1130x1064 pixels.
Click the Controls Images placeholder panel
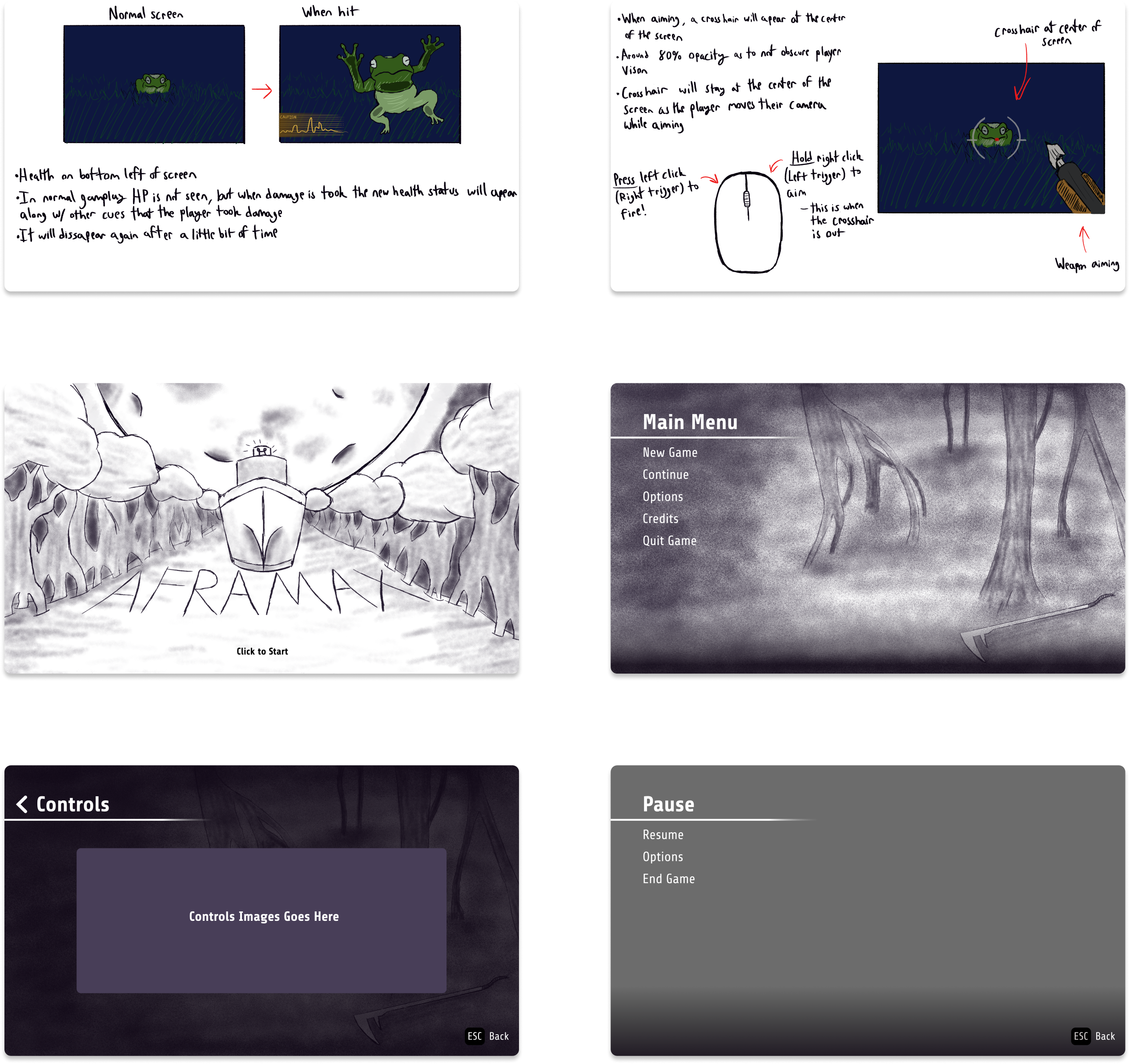point(261,921)
